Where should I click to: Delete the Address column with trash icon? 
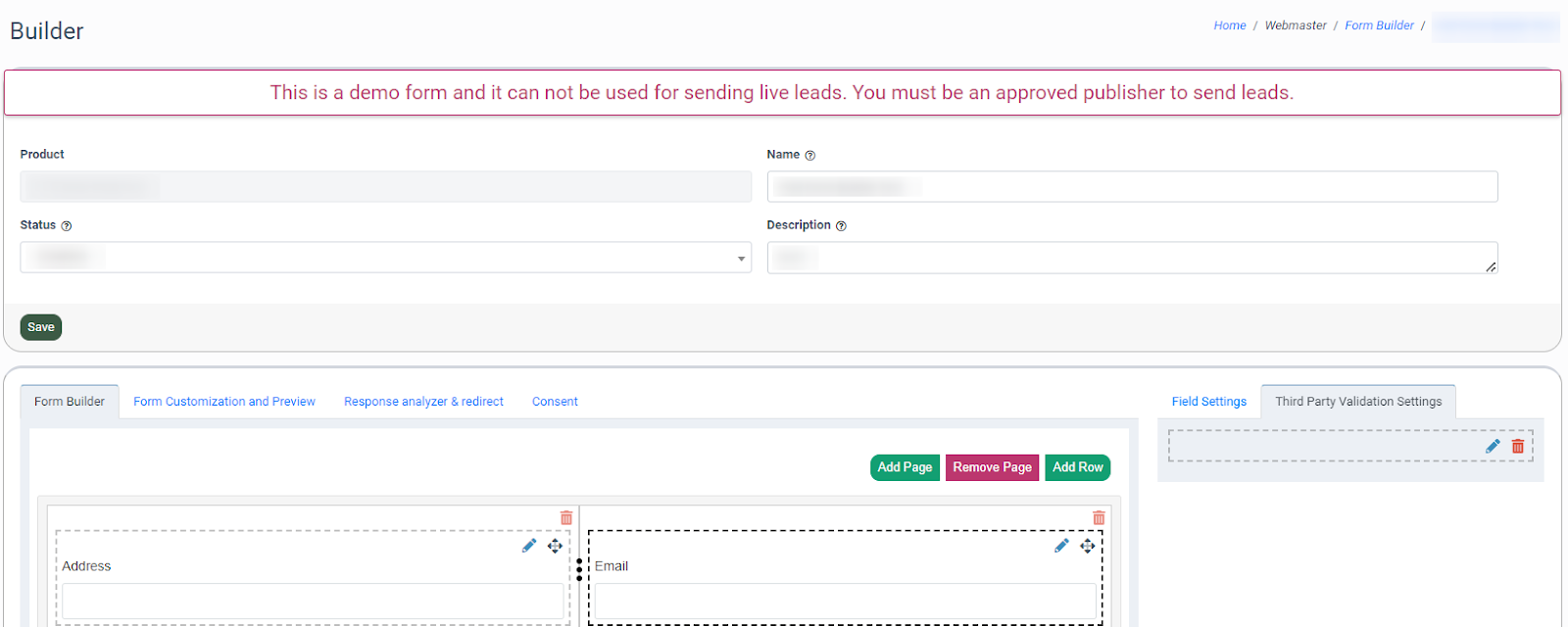[x=566, y=517]
